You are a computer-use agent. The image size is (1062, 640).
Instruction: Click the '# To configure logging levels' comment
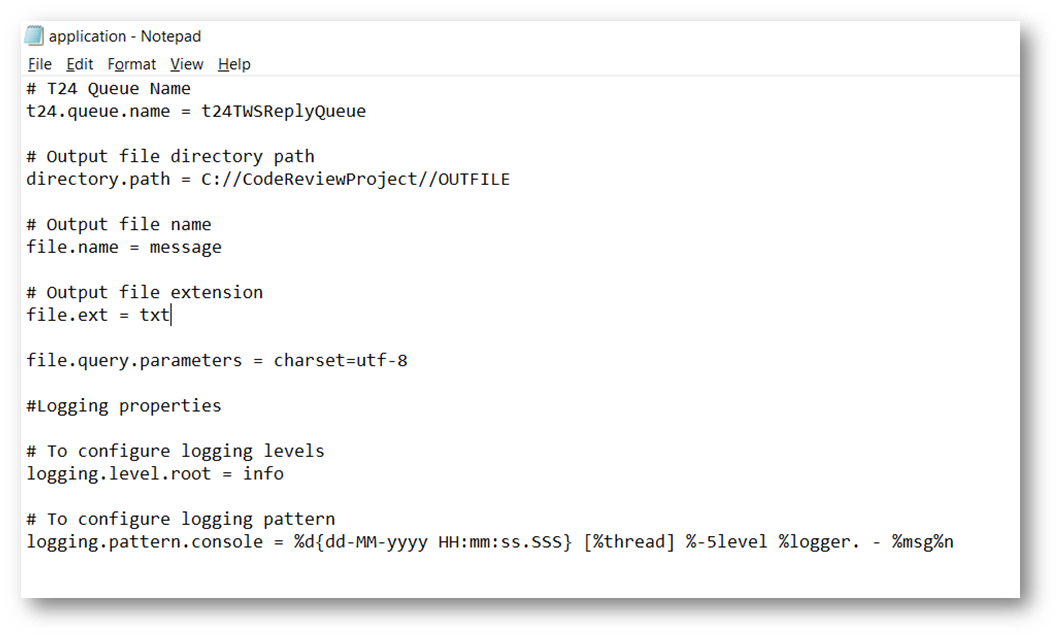(x=175, y=451)
